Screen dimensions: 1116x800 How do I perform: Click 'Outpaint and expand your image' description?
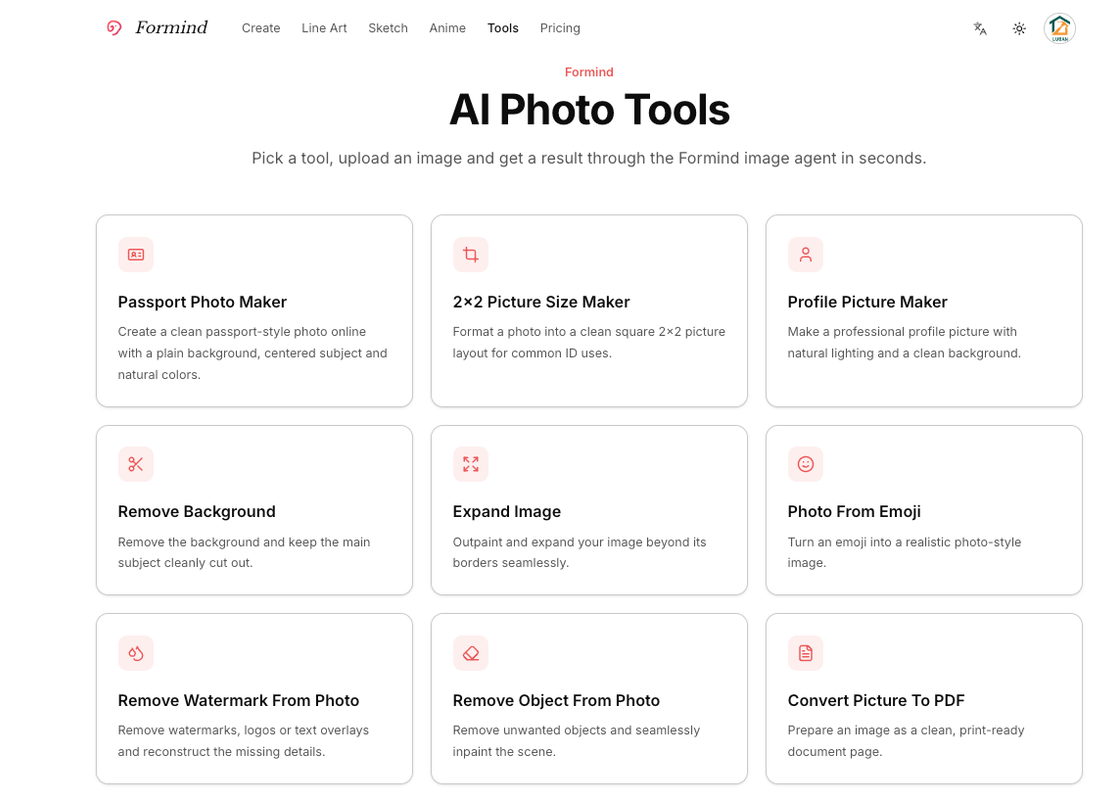click(579, 552)
